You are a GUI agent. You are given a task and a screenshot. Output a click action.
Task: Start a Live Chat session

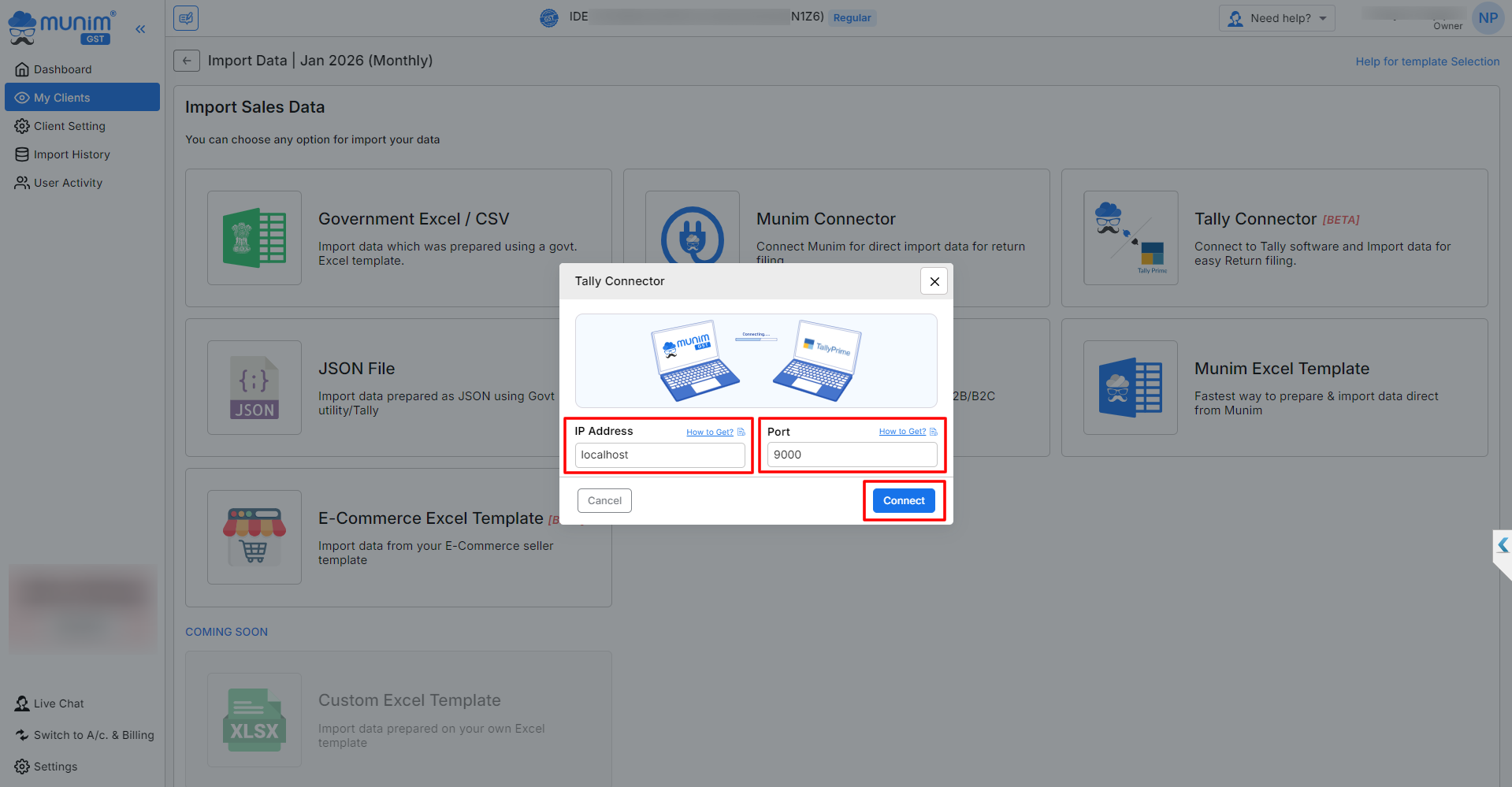(58, 703)
